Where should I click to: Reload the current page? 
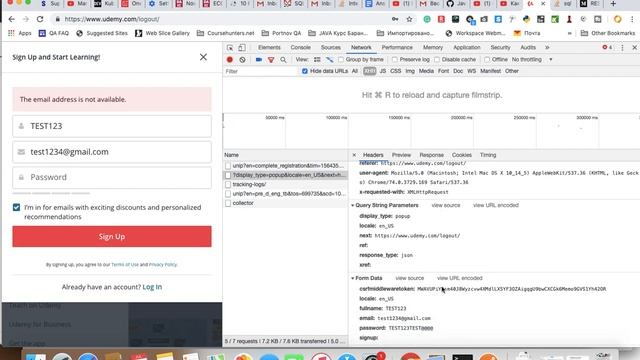[40, 19]
